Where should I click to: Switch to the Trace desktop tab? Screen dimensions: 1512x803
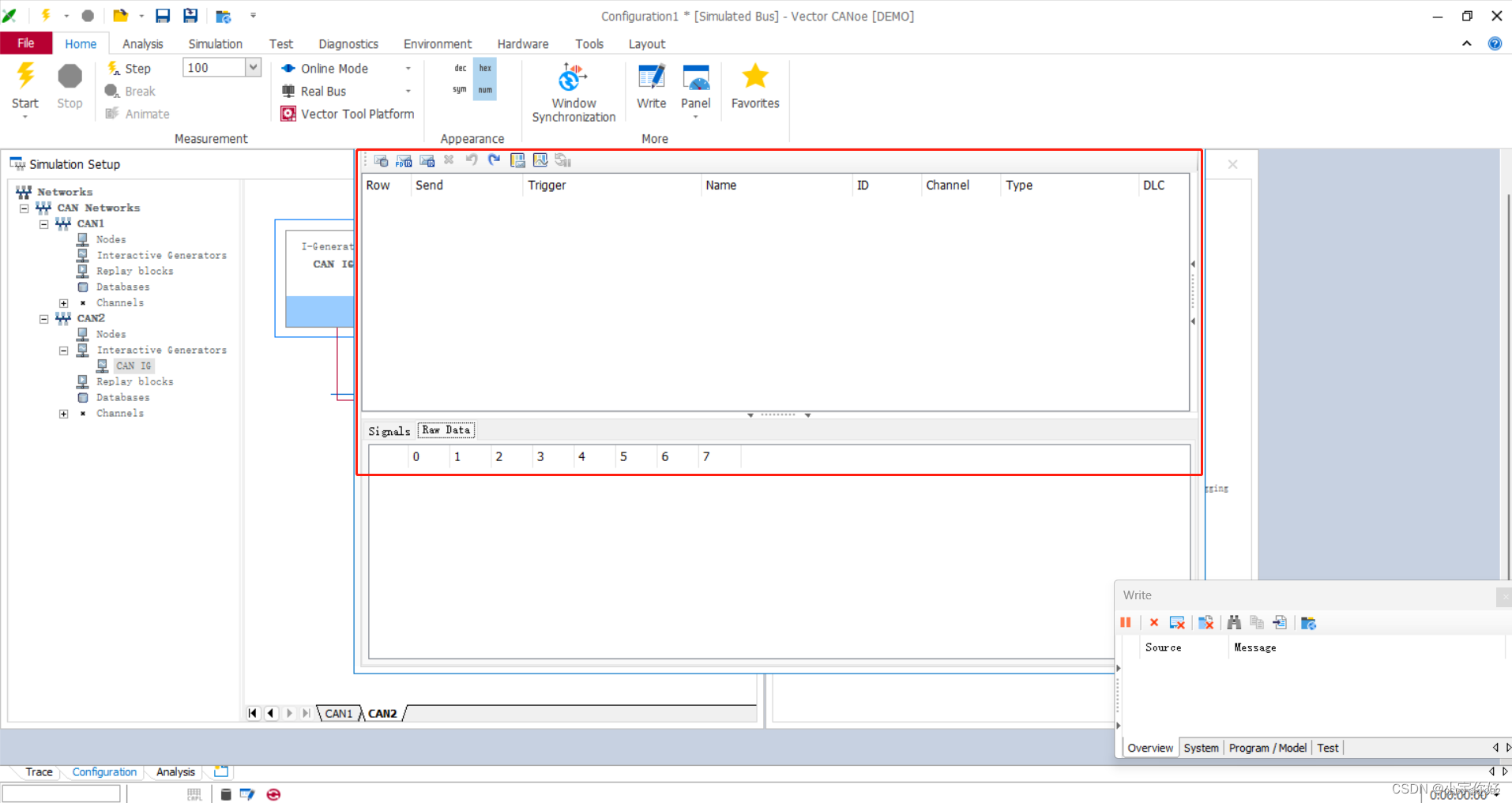pos(39,771)
